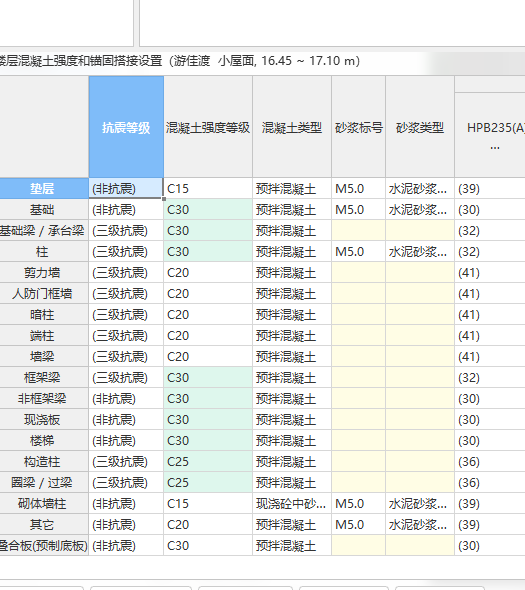Select the 基础梁 / 承台梁 row header
Image resolution: width=525 pixels, height=590 pixels.
[44, 231]
